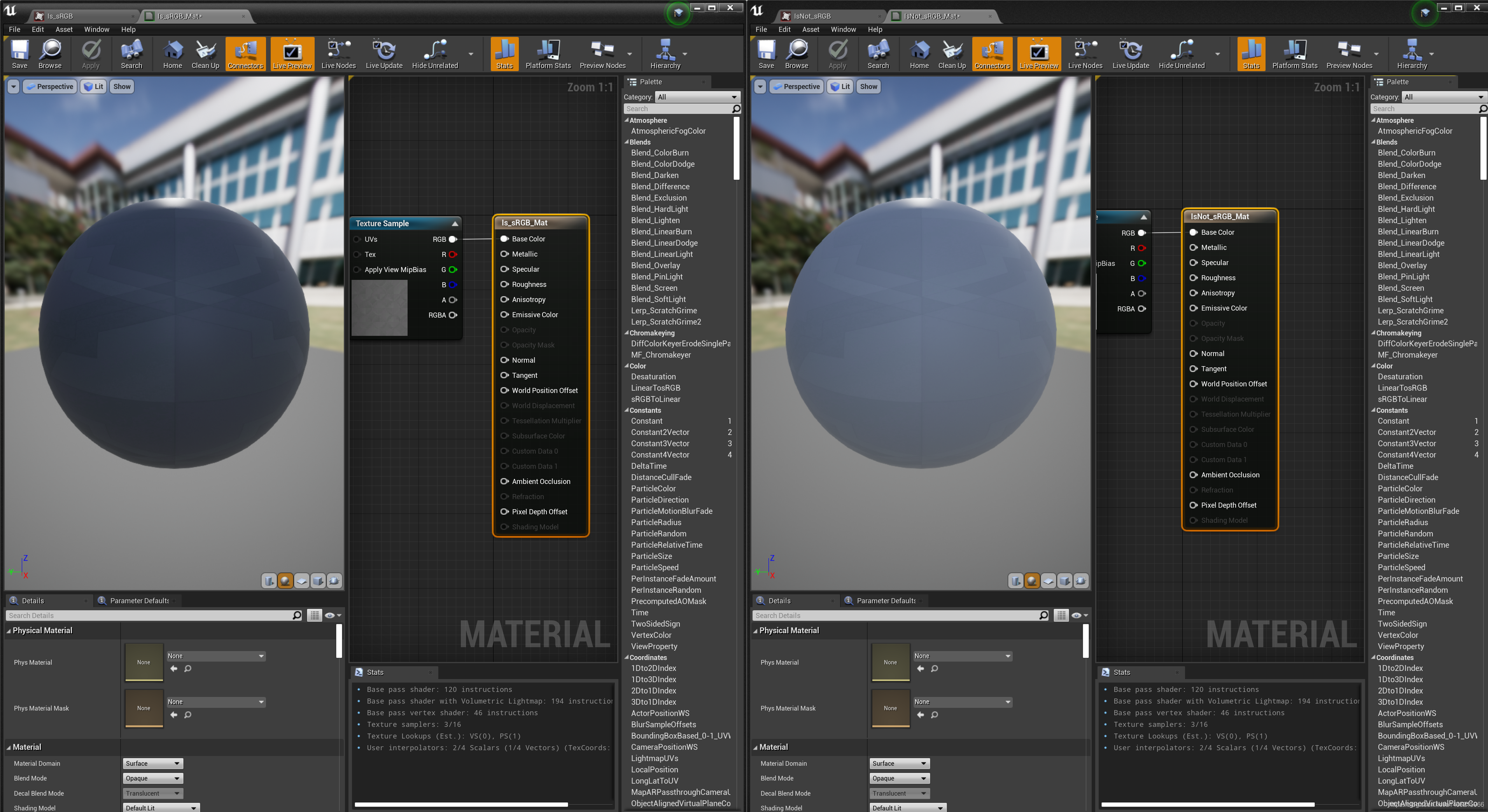Viewport: 1488px width, 812px height.
Task: Click Phys Material None thumbnail, left panel
Action: (x=144, y=662)
